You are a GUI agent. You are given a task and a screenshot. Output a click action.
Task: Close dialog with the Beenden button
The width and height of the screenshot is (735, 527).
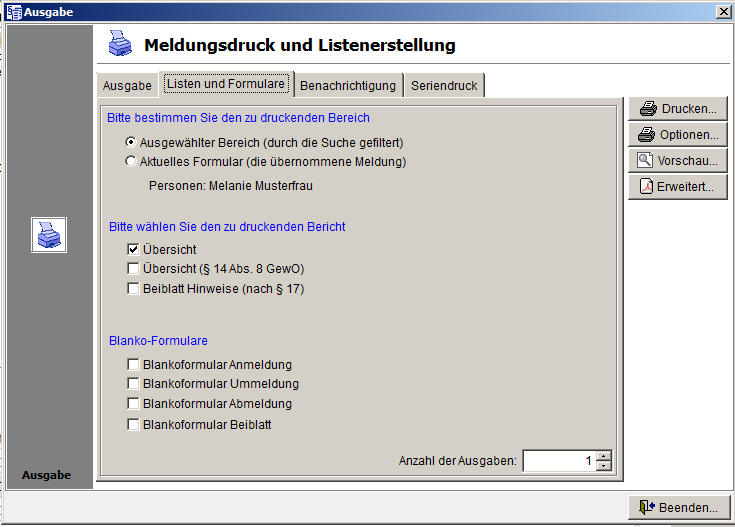(x=678, y=507)
